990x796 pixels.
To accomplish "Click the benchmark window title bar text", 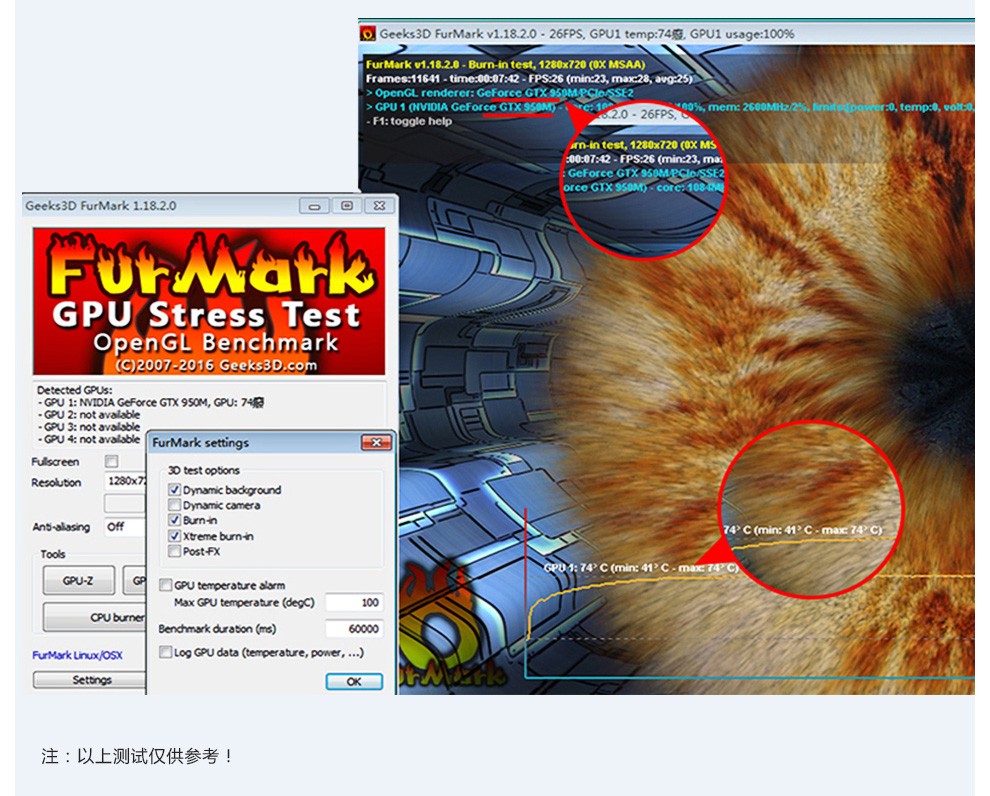I will click(x=587, y=34).
